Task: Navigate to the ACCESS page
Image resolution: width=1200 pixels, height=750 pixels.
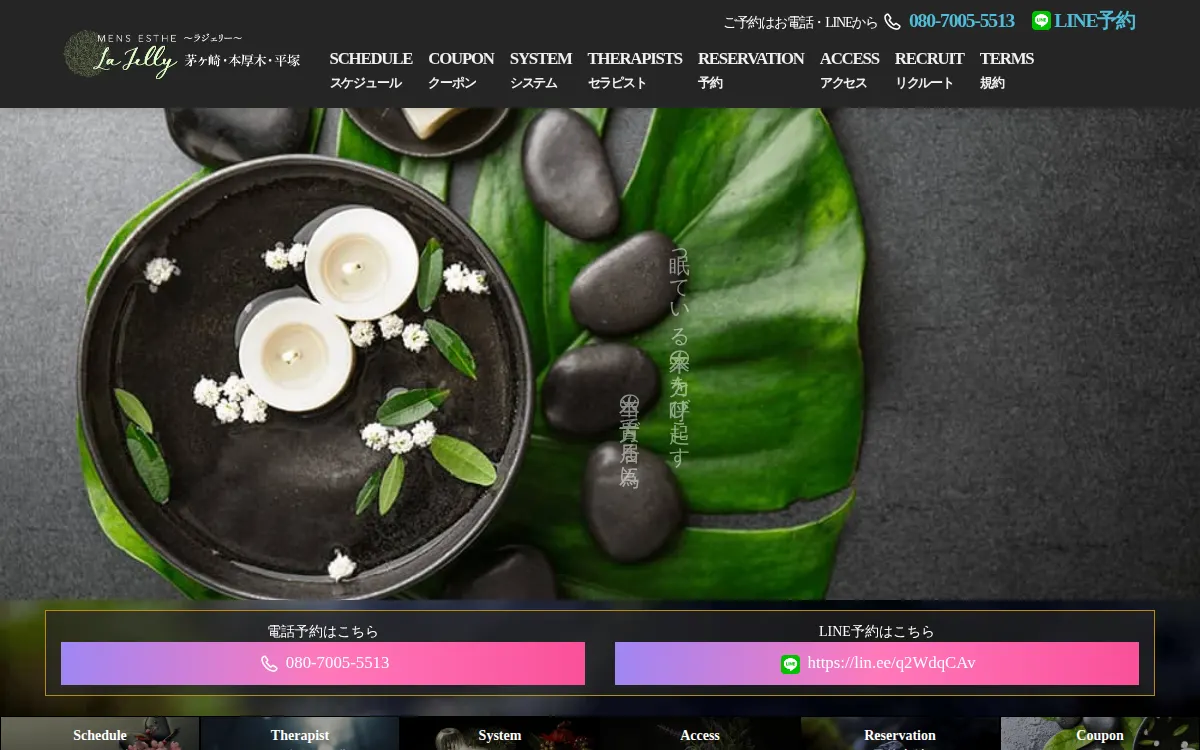Action: (849, 69)
